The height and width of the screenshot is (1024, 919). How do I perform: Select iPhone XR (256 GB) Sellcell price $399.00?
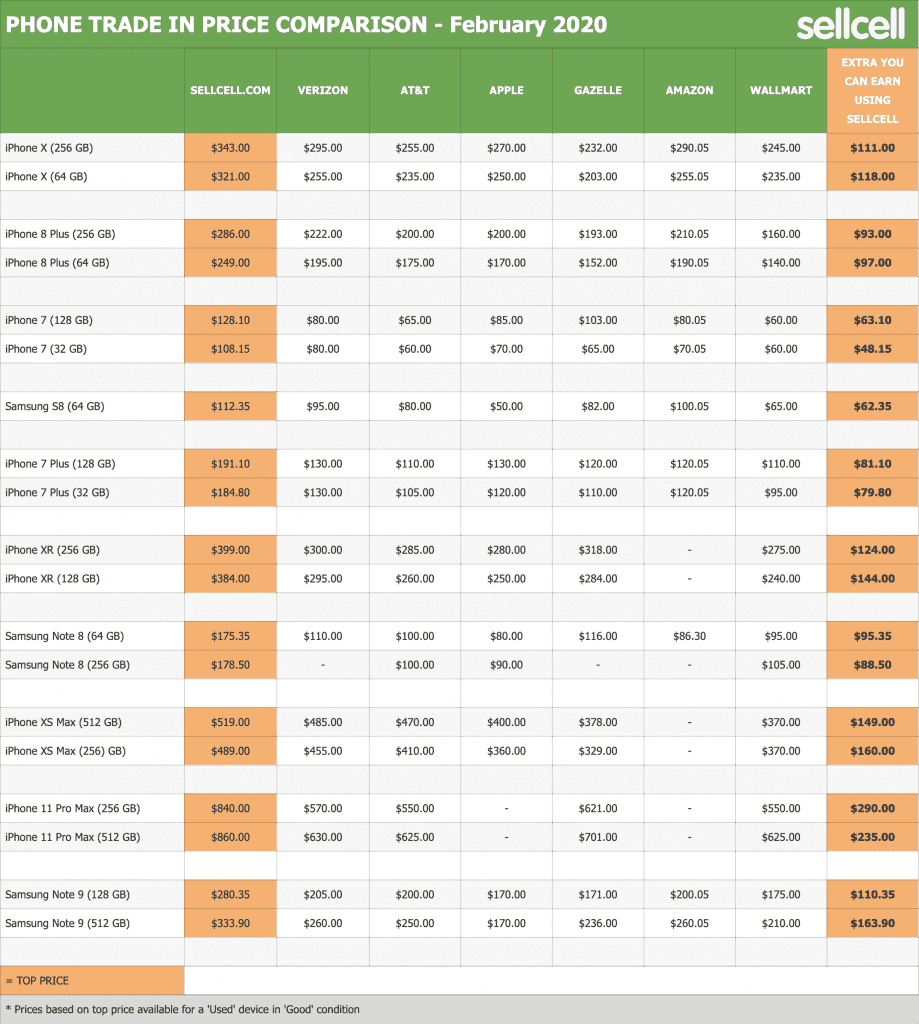click(231, 550)
